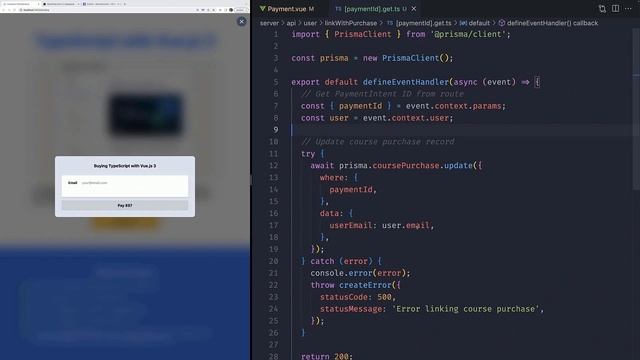Click the '@prisma/client' string on line 1
640x360 pixels.
pyautogui.click(x=468, y=34)
